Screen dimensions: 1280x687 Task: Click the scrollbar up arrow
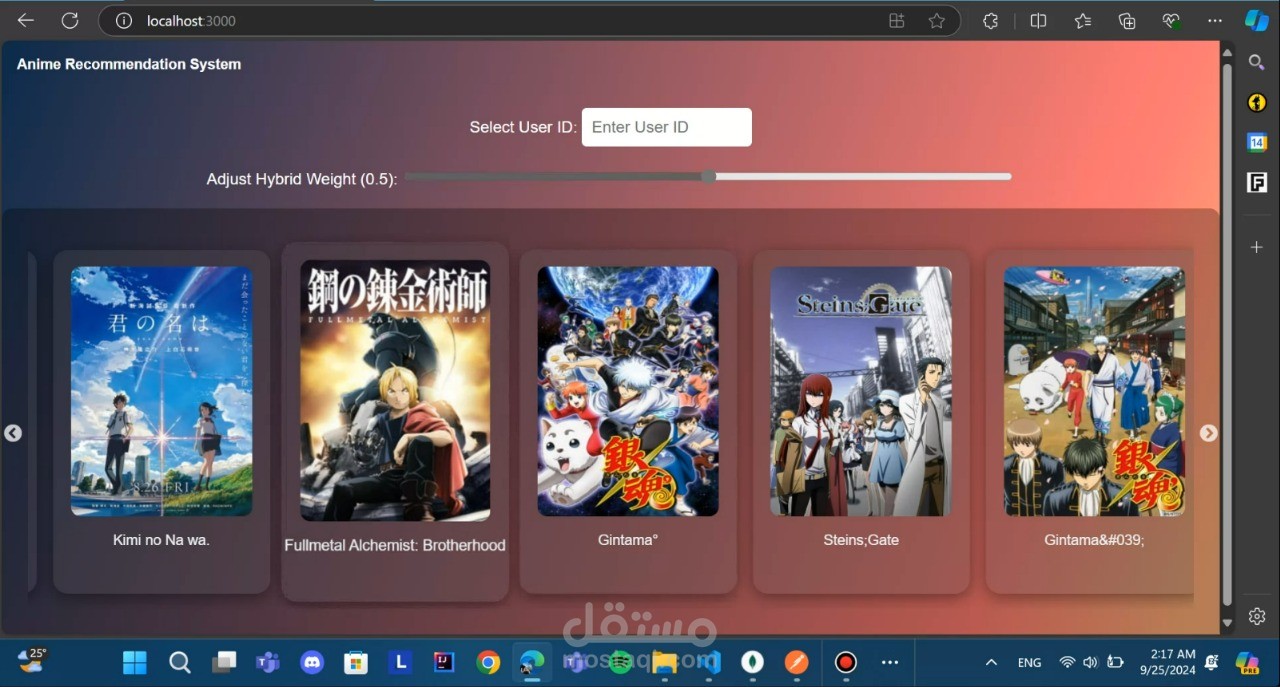[1227, 53]
